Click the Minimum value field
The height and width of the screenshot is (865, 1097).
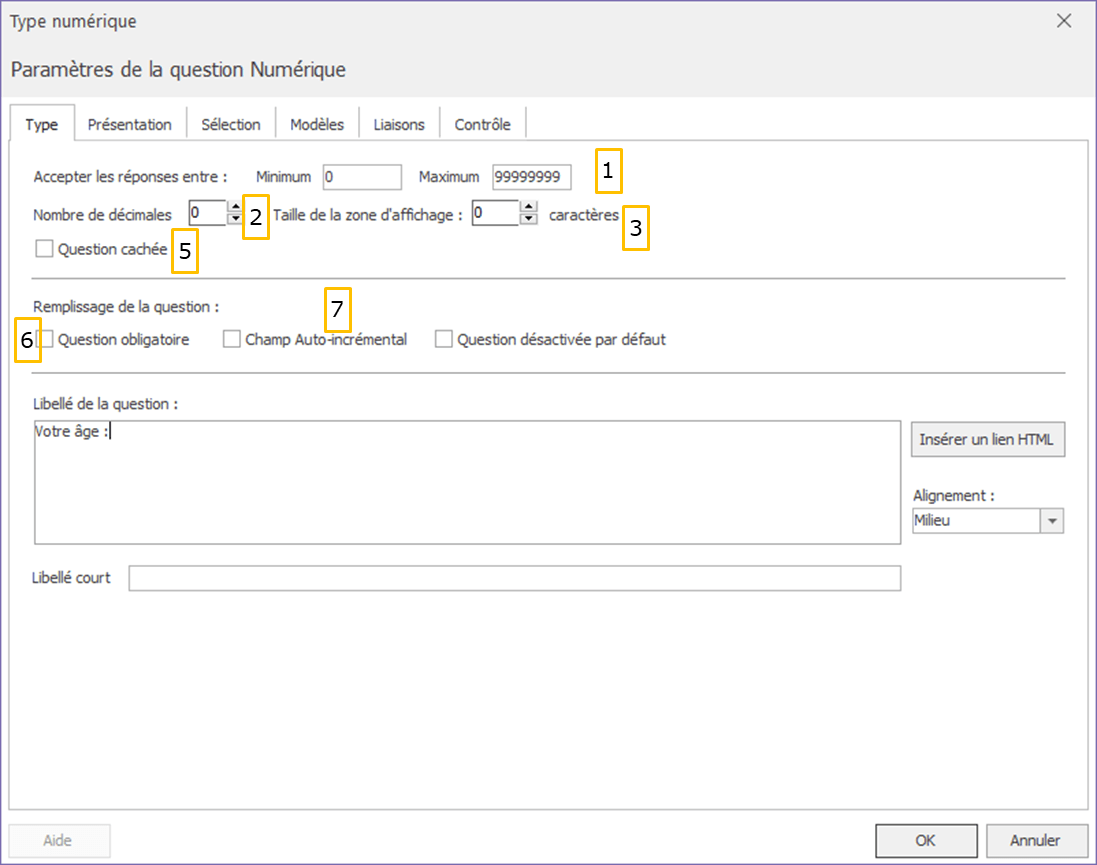(362, 177)
